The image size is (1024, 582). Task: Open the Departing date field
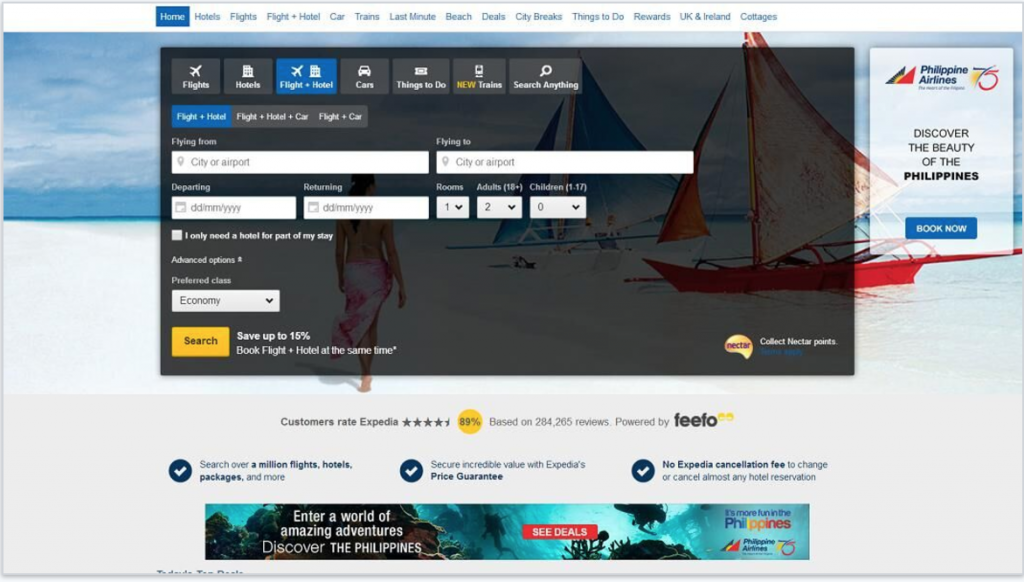(234, 208)
